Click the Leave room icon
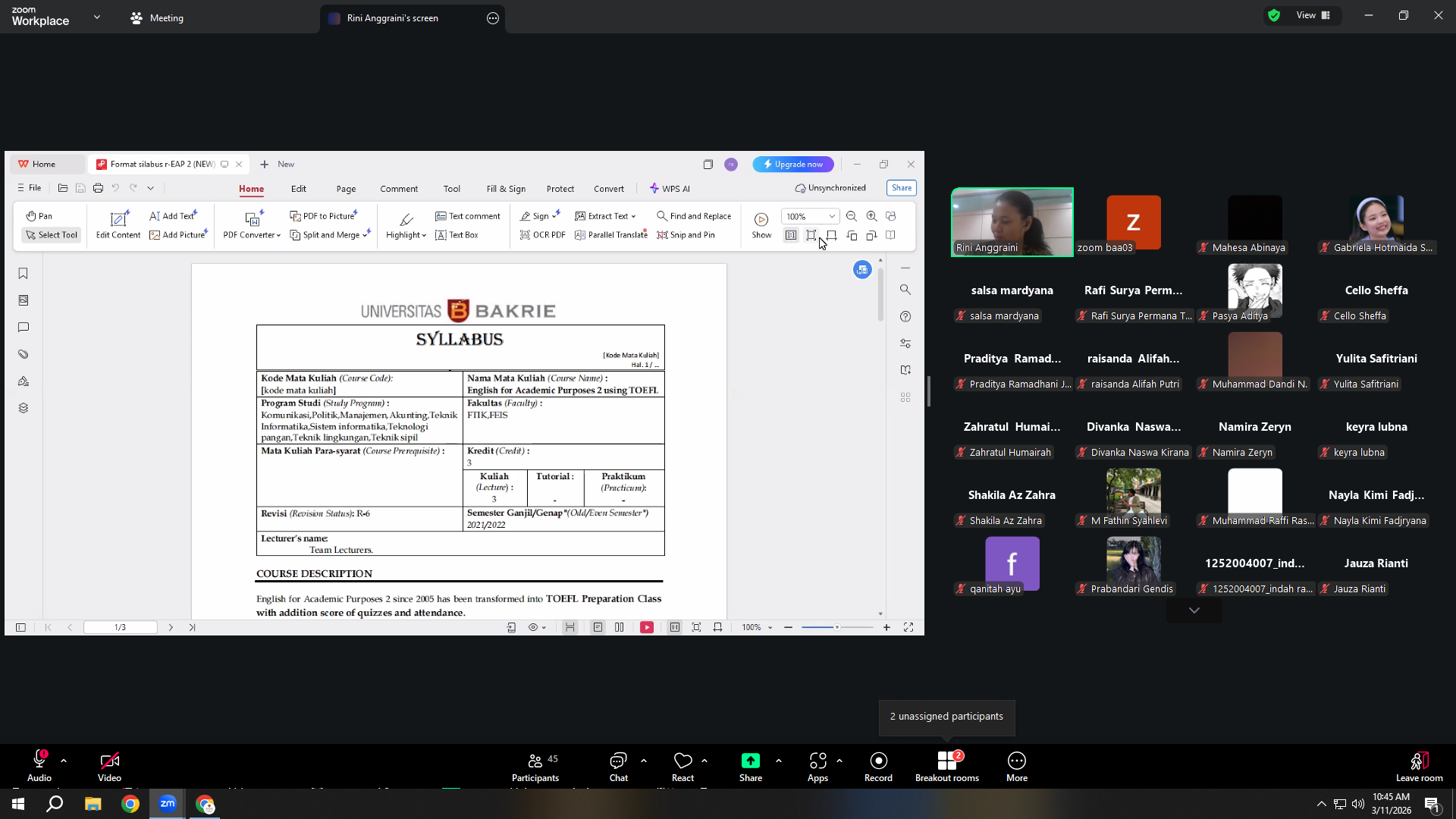Viewport: 1456px width, 819px height. (x=1419, y=767)
